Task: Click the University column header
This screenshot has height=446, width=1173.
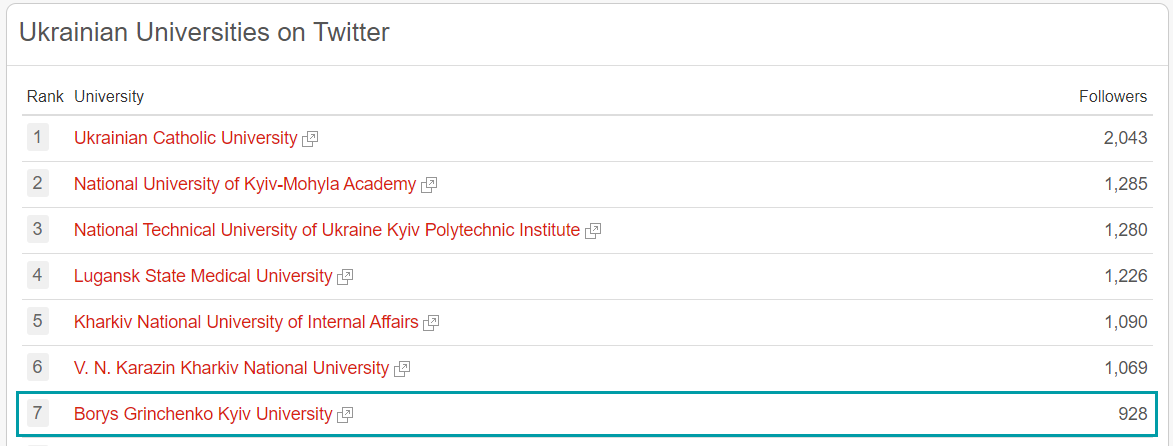Action: [x=109, y=97]
